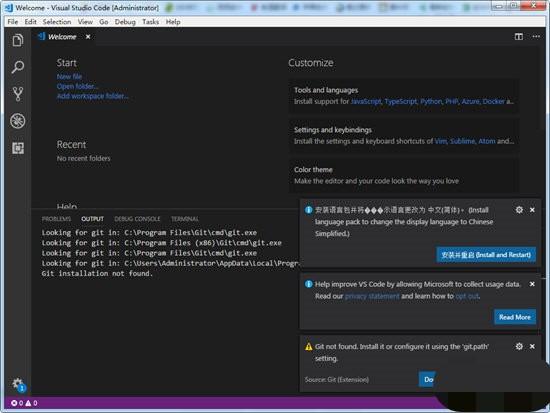Dismiss the usage data notification

tap(532, 284)
